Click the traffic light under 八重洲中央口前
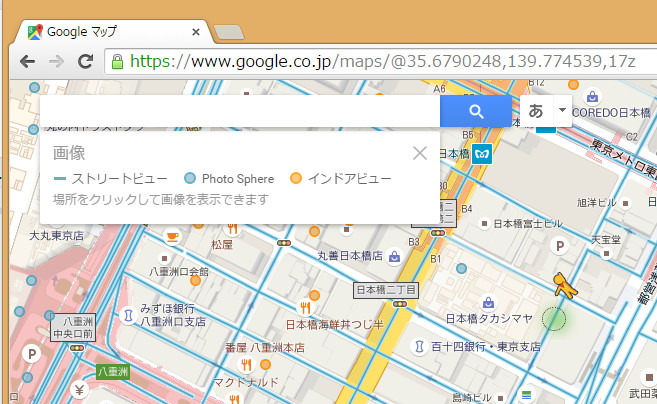 click(77, 348)
